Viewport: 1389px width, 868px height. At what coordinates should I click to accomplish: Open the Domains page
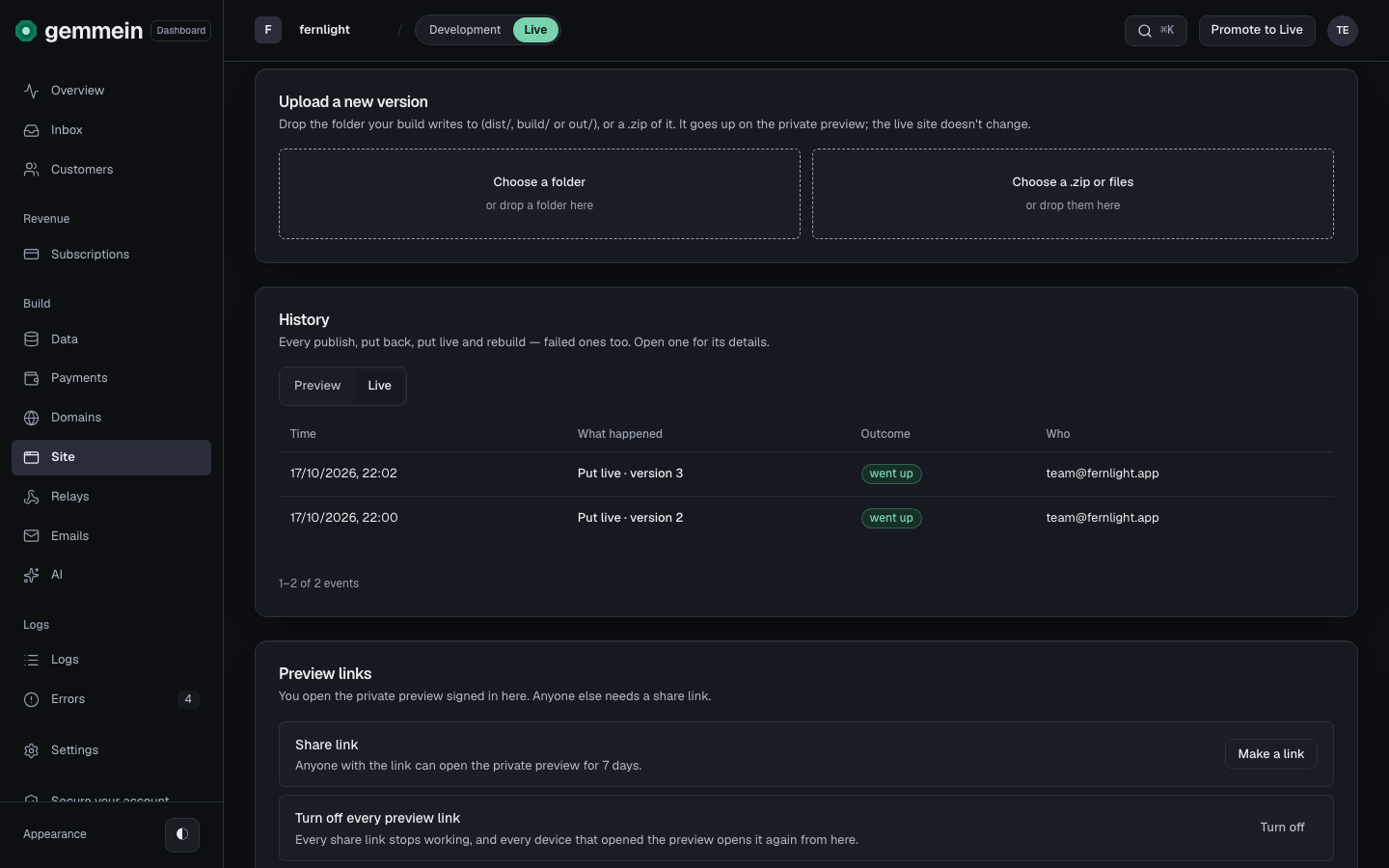pyautogui.click(x=111, y=418)
